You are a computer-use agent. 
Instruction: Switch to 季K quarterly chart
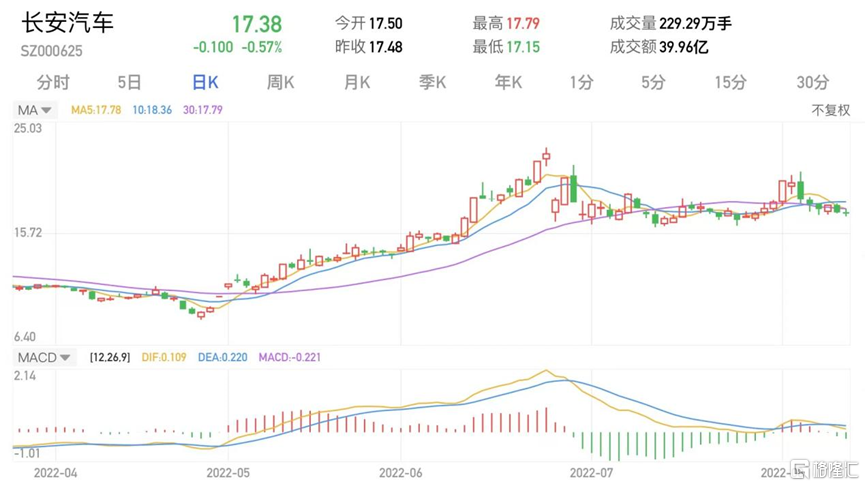coord(432,83)
